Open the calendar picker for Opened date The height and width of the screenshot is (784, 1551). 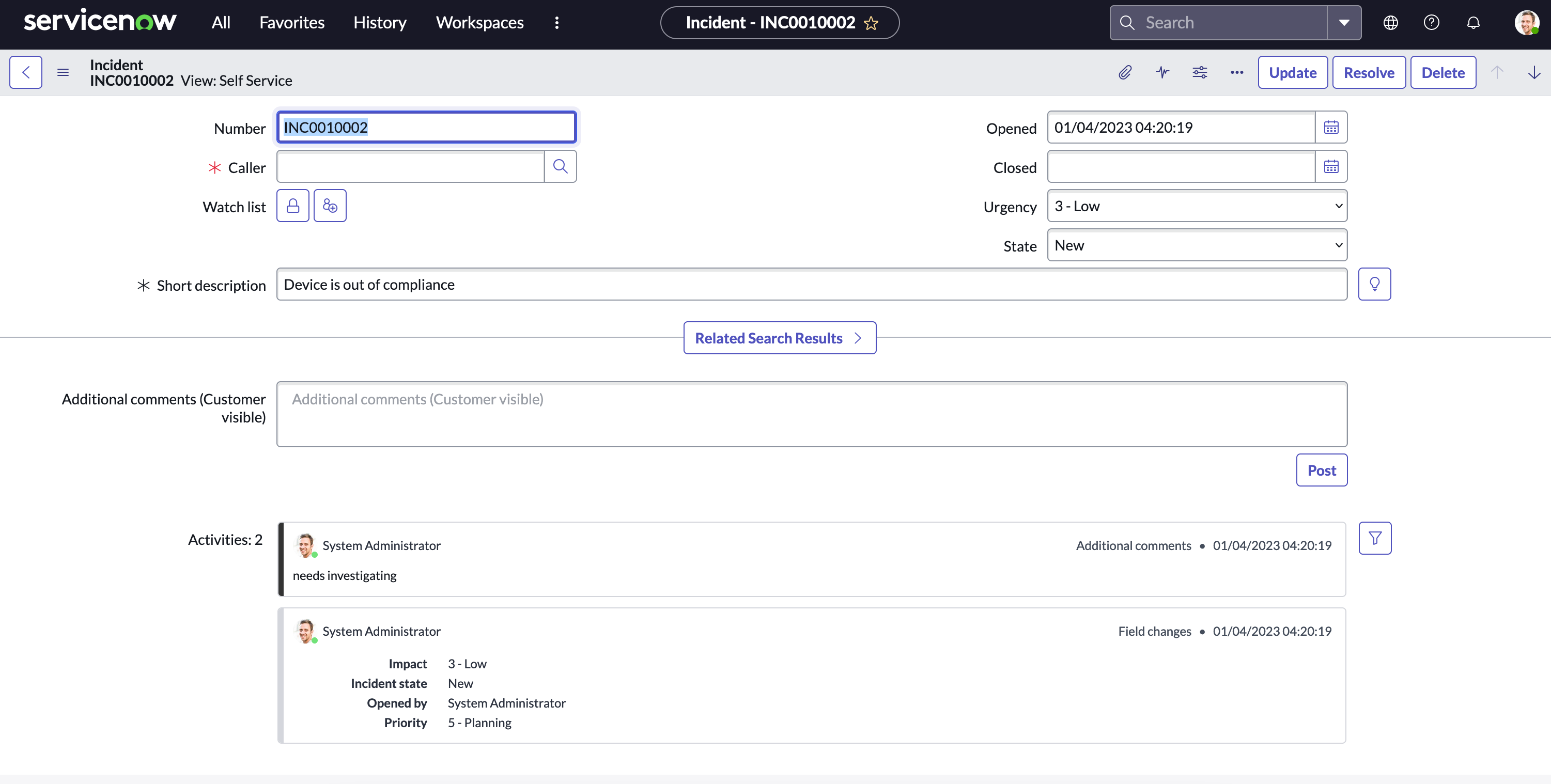[1331, 127]
